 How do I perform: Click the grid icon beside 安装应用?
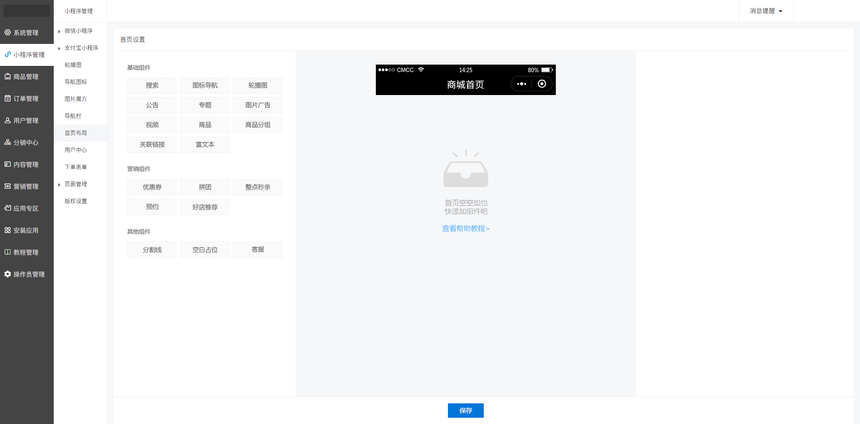coord(7,230)
